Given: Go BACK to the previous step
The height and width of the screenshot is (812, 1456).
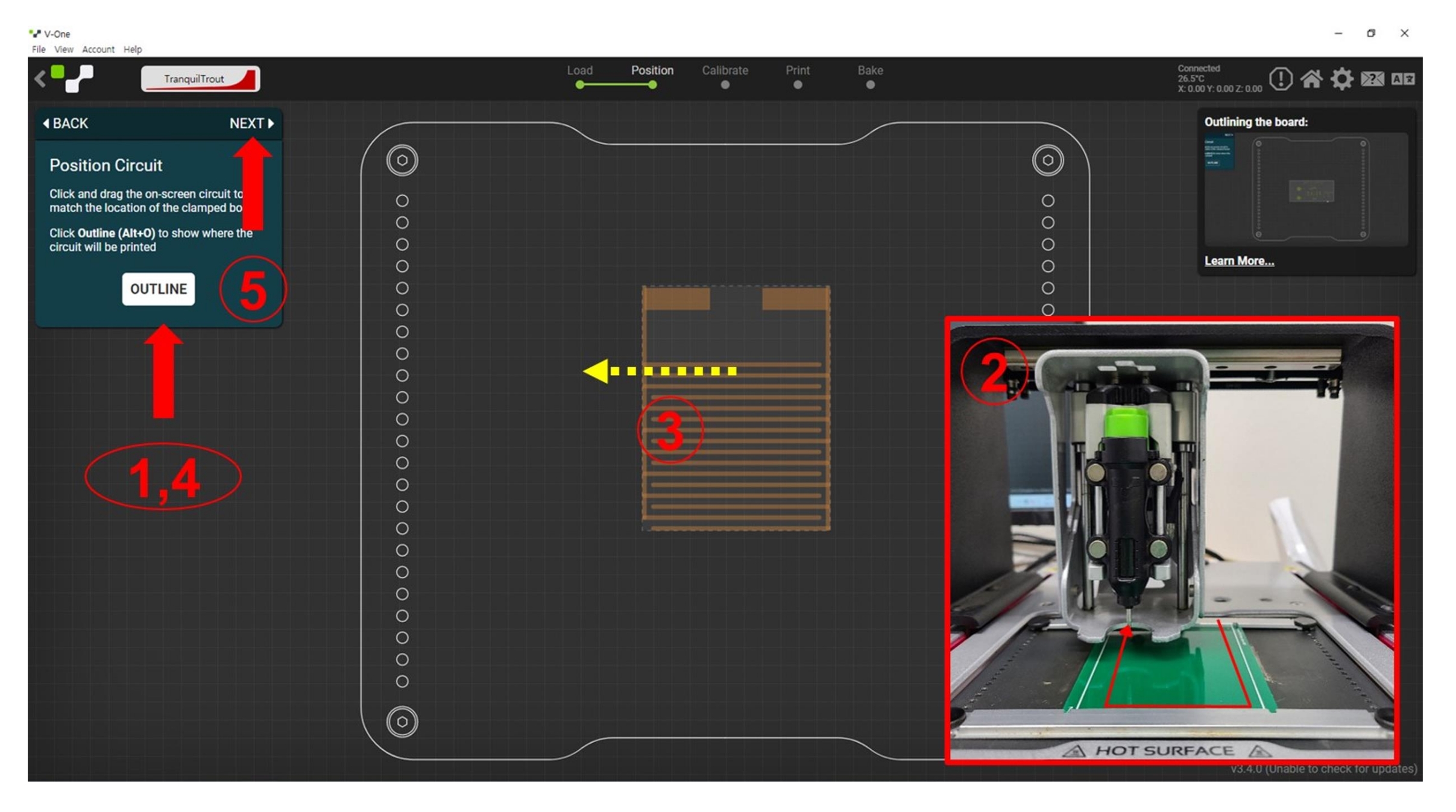Looking at the screenshot, I should [66, 124].
